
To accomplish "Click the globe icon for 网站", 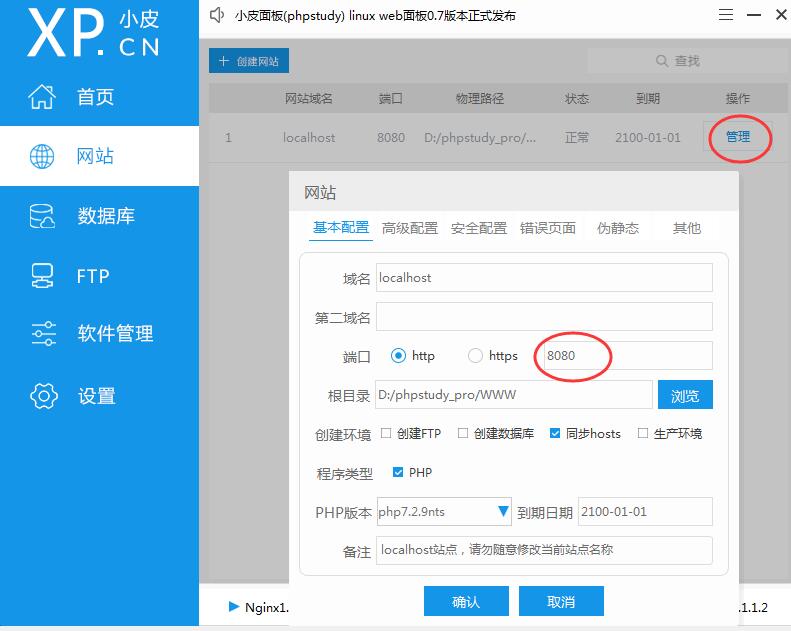I will tap(42, 156).
